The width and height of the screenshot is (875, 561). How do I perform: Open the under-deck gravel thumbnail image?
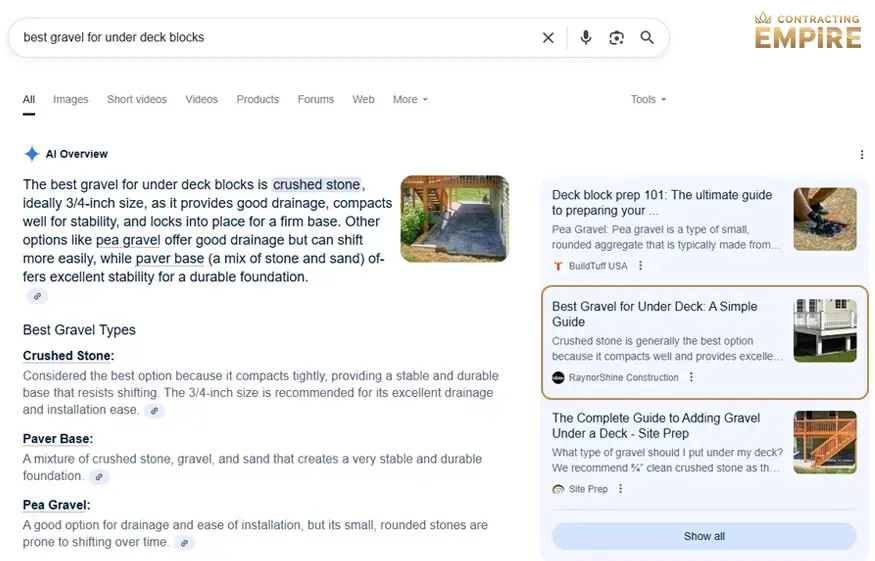click(x=455, y=219)
